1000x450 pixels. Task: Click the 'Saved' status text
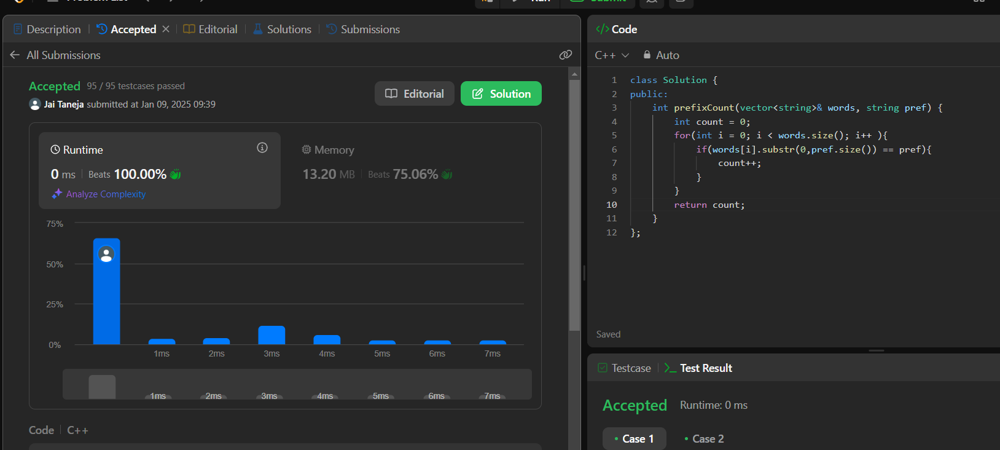(608, 334)
